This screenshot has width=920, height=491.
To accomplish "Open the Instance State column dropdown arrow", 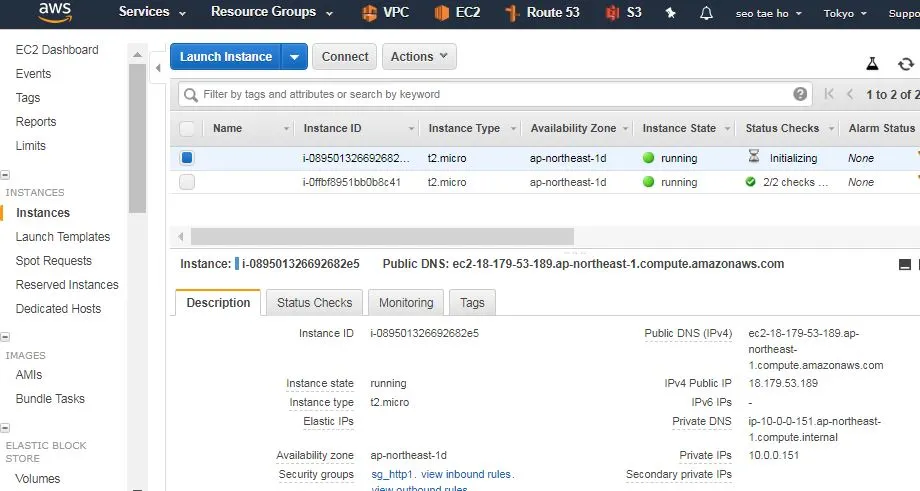I will (728, 129).
